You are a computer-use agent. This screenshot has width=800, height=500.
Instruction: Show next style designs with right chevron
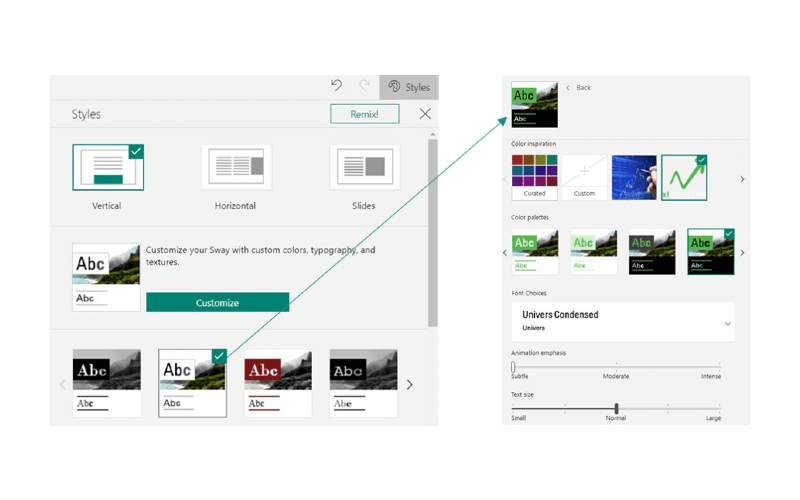coord(409,384)
